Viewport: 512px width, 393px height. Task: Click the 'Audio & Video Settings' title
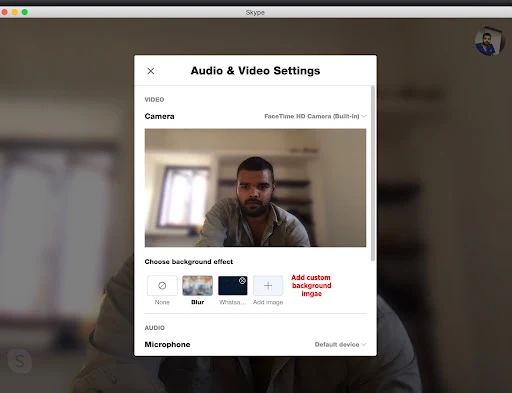click(255, 71)
